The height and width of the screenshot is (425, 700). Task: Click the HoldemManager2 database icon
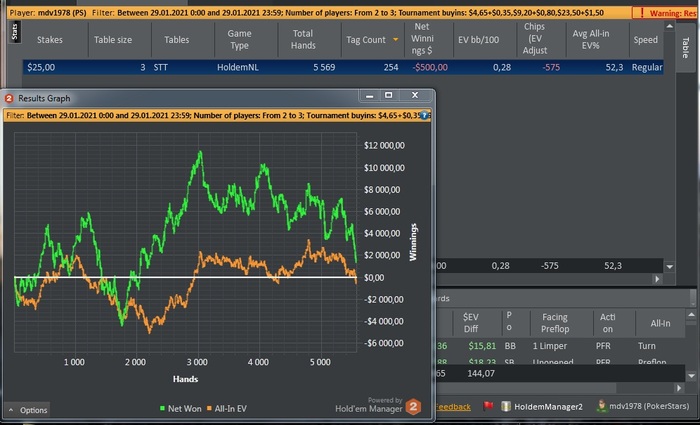(x=506, y=406)
